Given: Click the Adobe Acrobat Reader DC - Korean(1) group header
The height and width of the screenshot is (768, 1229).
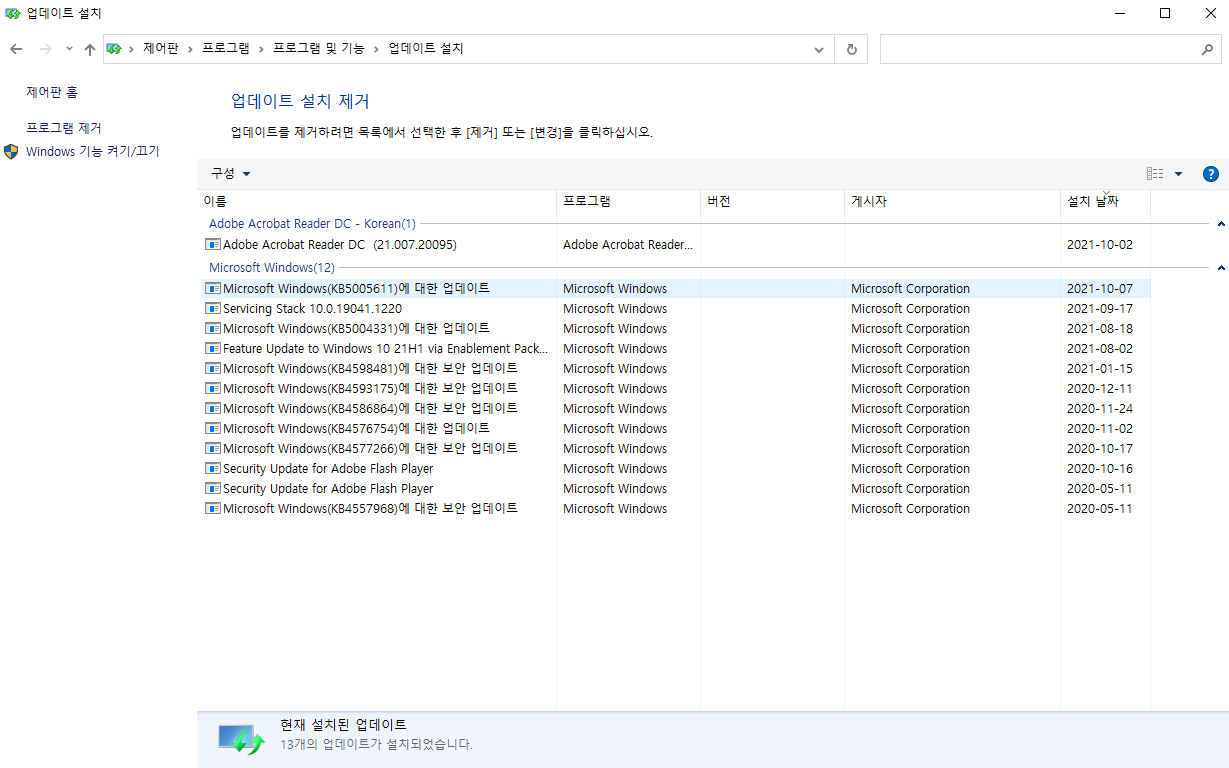Looking at the screenshot, I should pyautogui.click(x=312, y=224).
